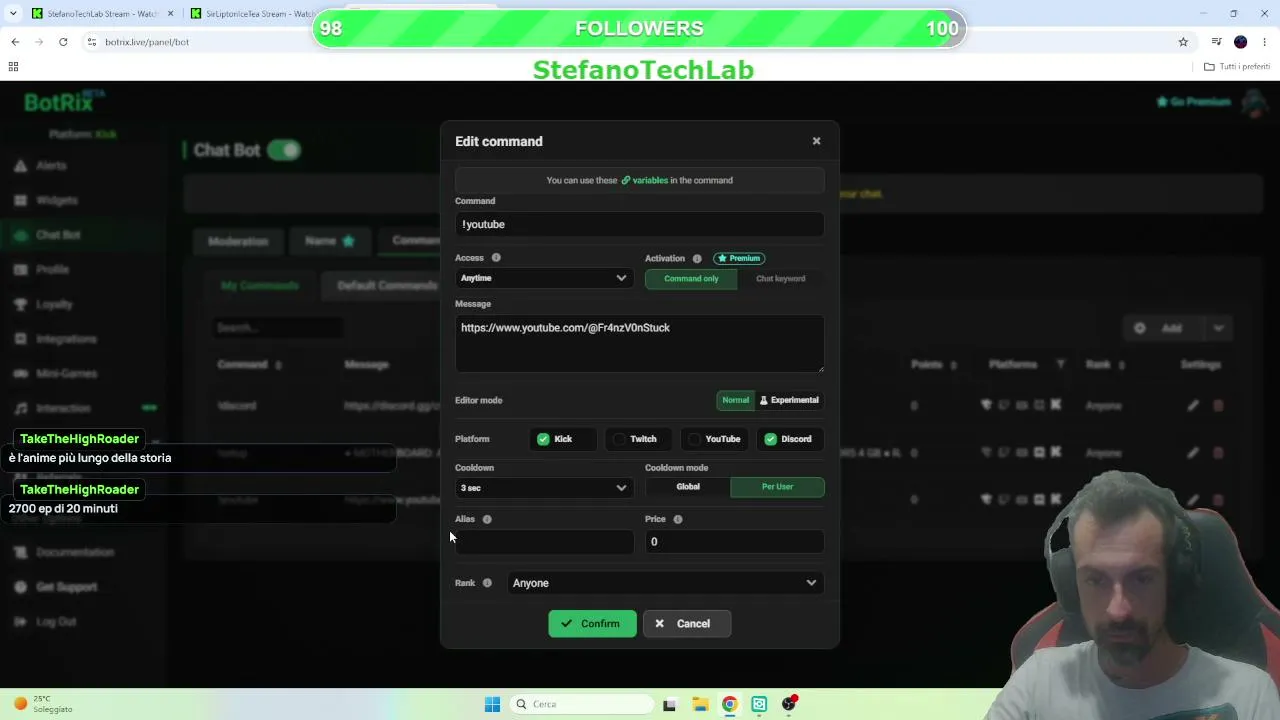Uncheck the Discord platform checkbox
1280x720 pixels.
click(770, 439)
